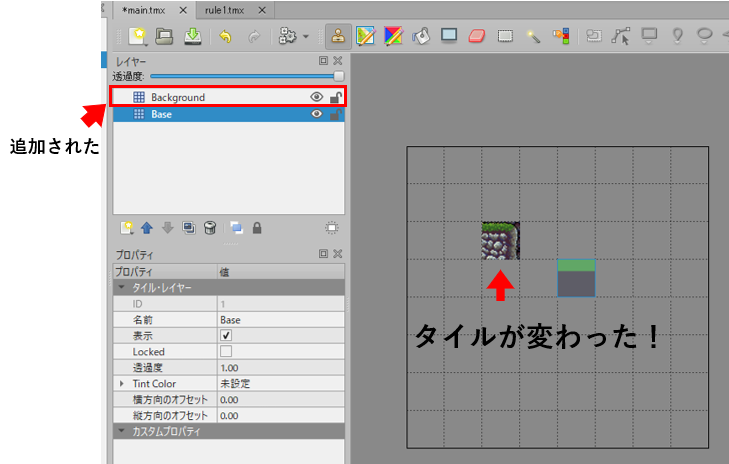729x464 pixels.
Task: Hide the Base layer
Action: (317, 114)
